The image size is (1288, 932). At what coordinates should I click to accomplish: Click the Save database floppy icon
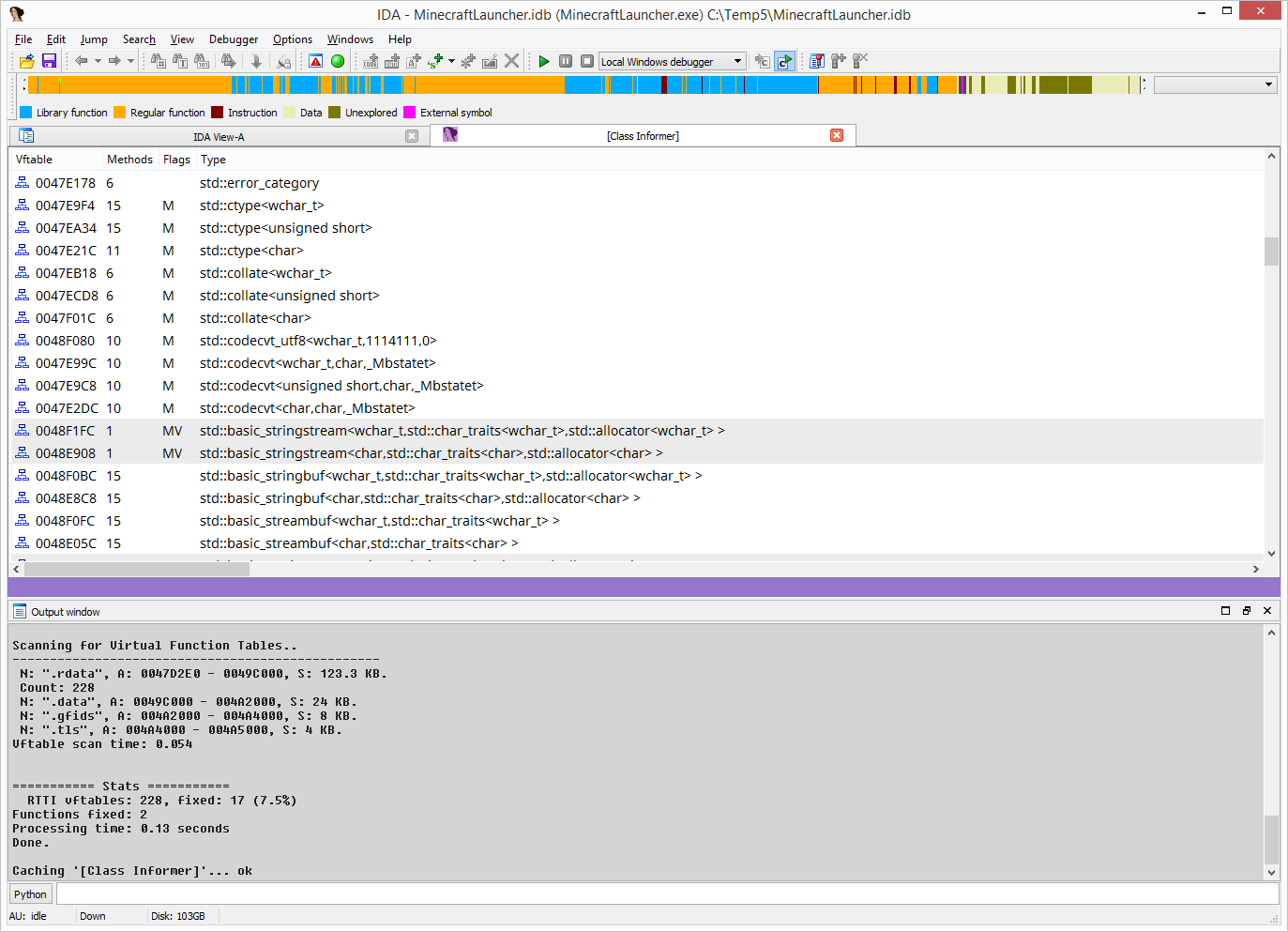[49, 61]
